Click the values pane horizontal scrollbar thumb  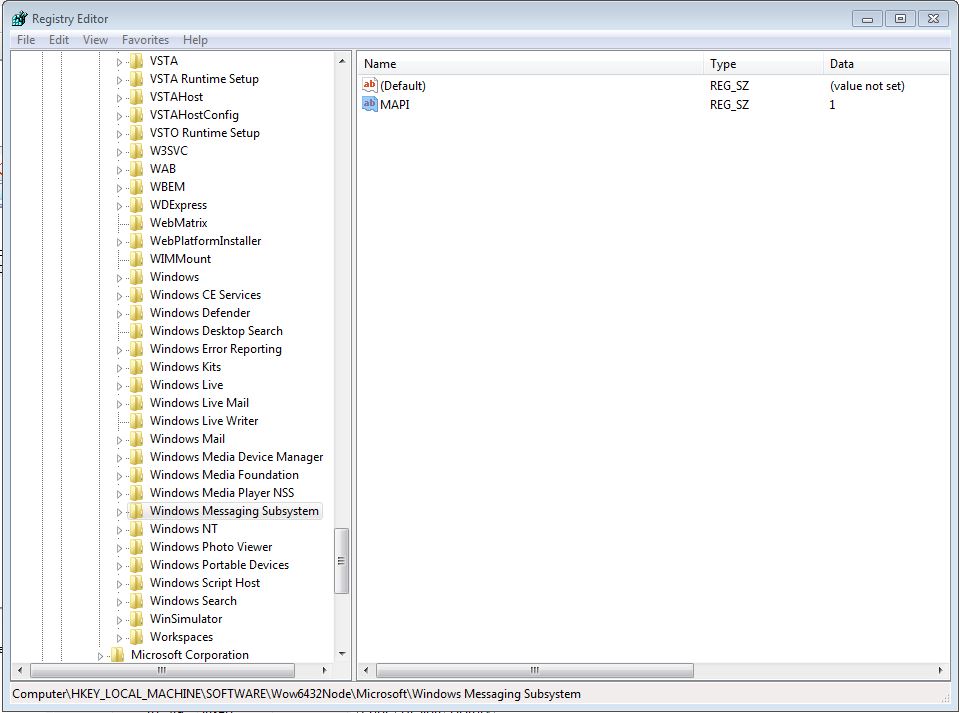tap(535, 671)
